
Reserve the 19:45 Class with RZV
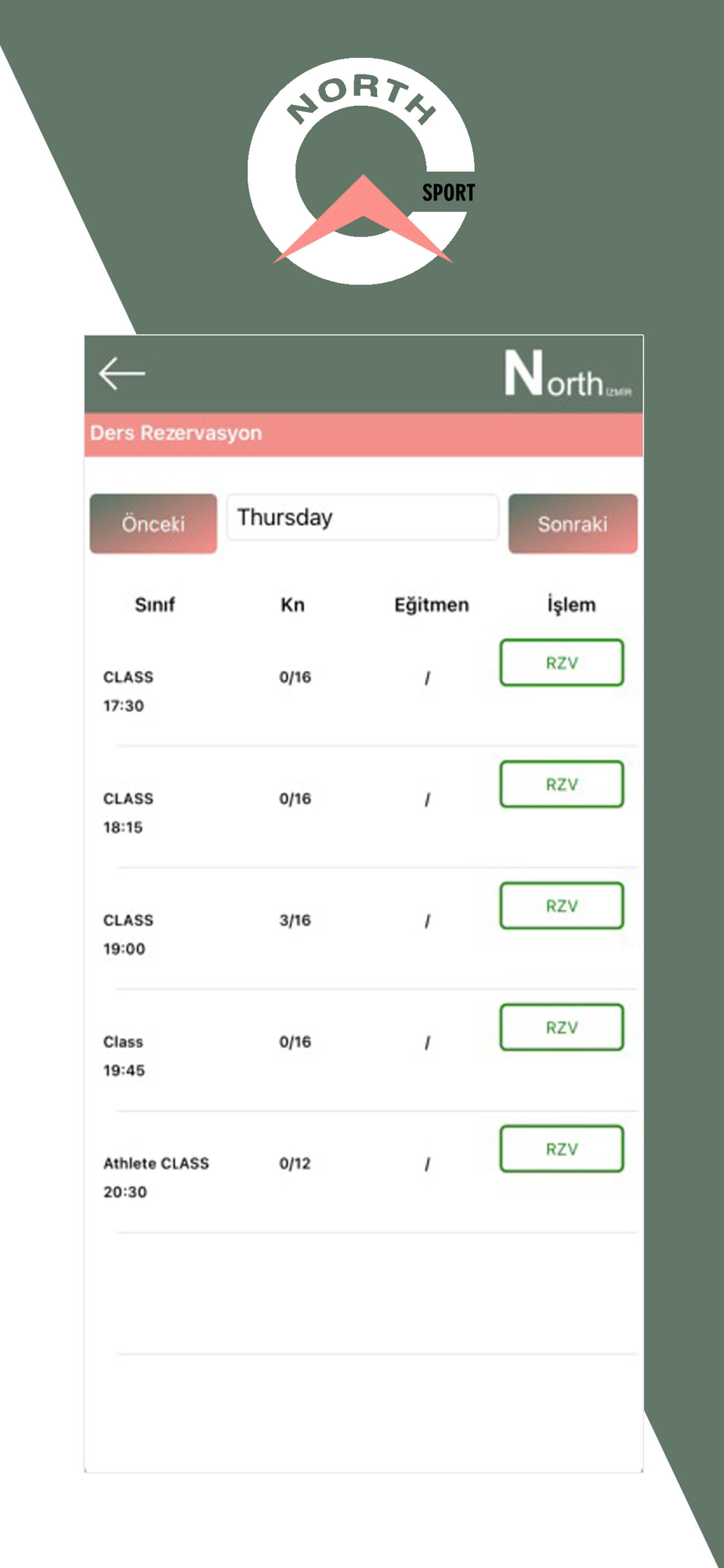tap(561, 1028)
